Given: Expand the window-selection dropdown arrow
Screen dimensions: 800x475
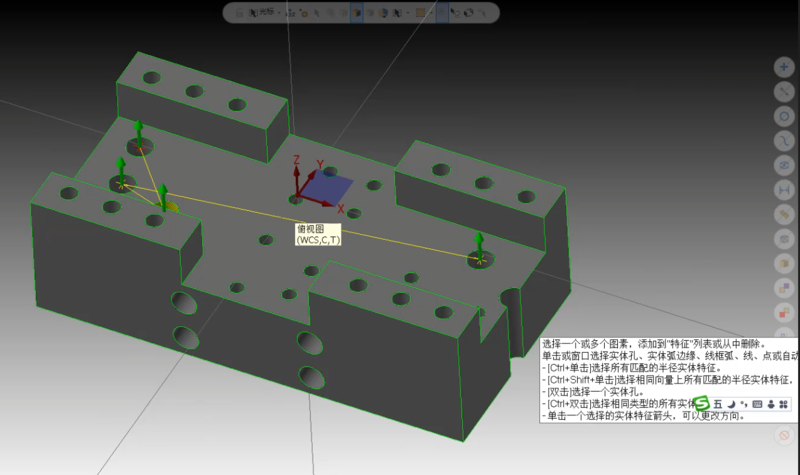Looking at the screenshot, I should [x=432, y=13].
